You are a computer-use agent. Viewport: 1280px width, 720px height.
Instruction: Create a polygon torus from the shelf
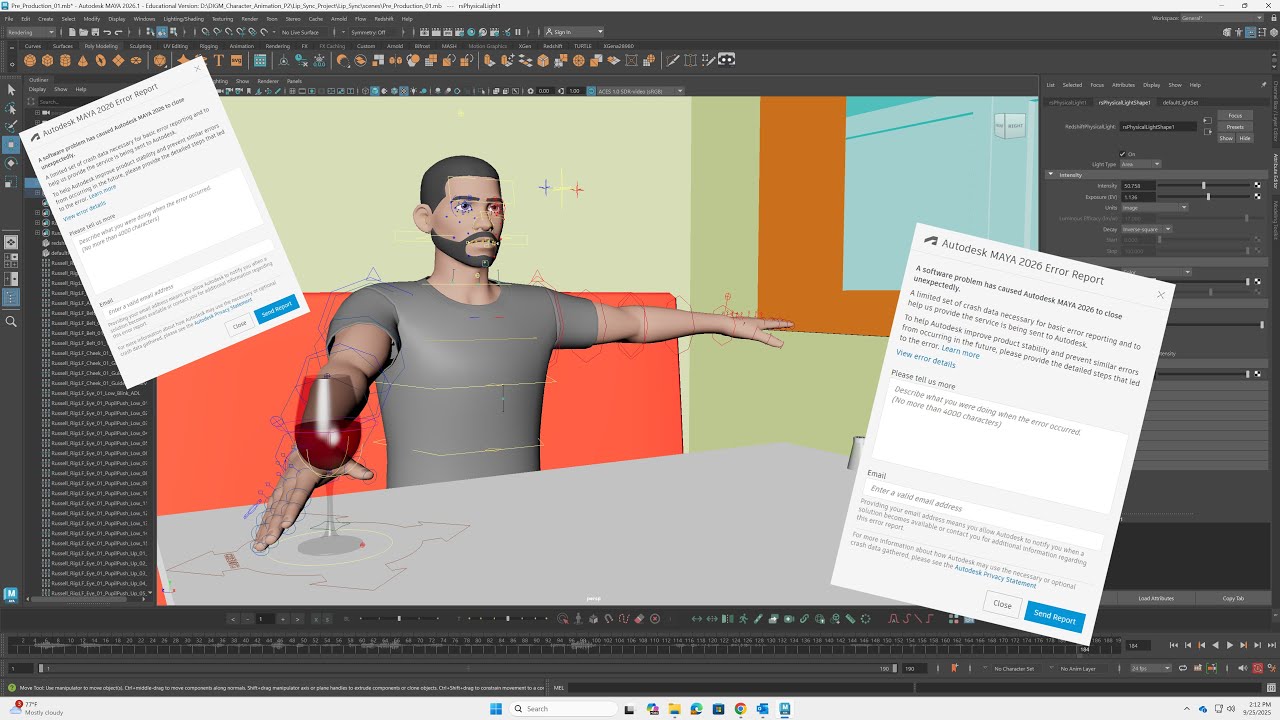[x=100, y=60]
